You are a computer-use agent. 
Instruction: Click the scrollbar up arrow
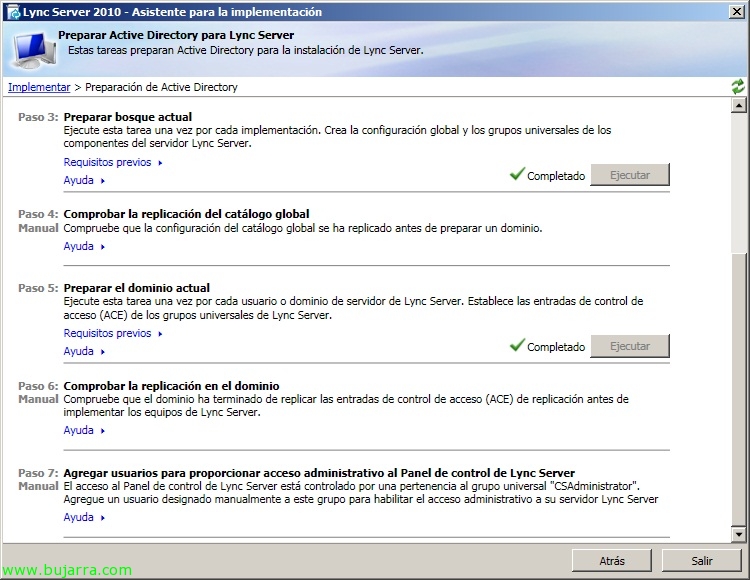pos(739,105)
